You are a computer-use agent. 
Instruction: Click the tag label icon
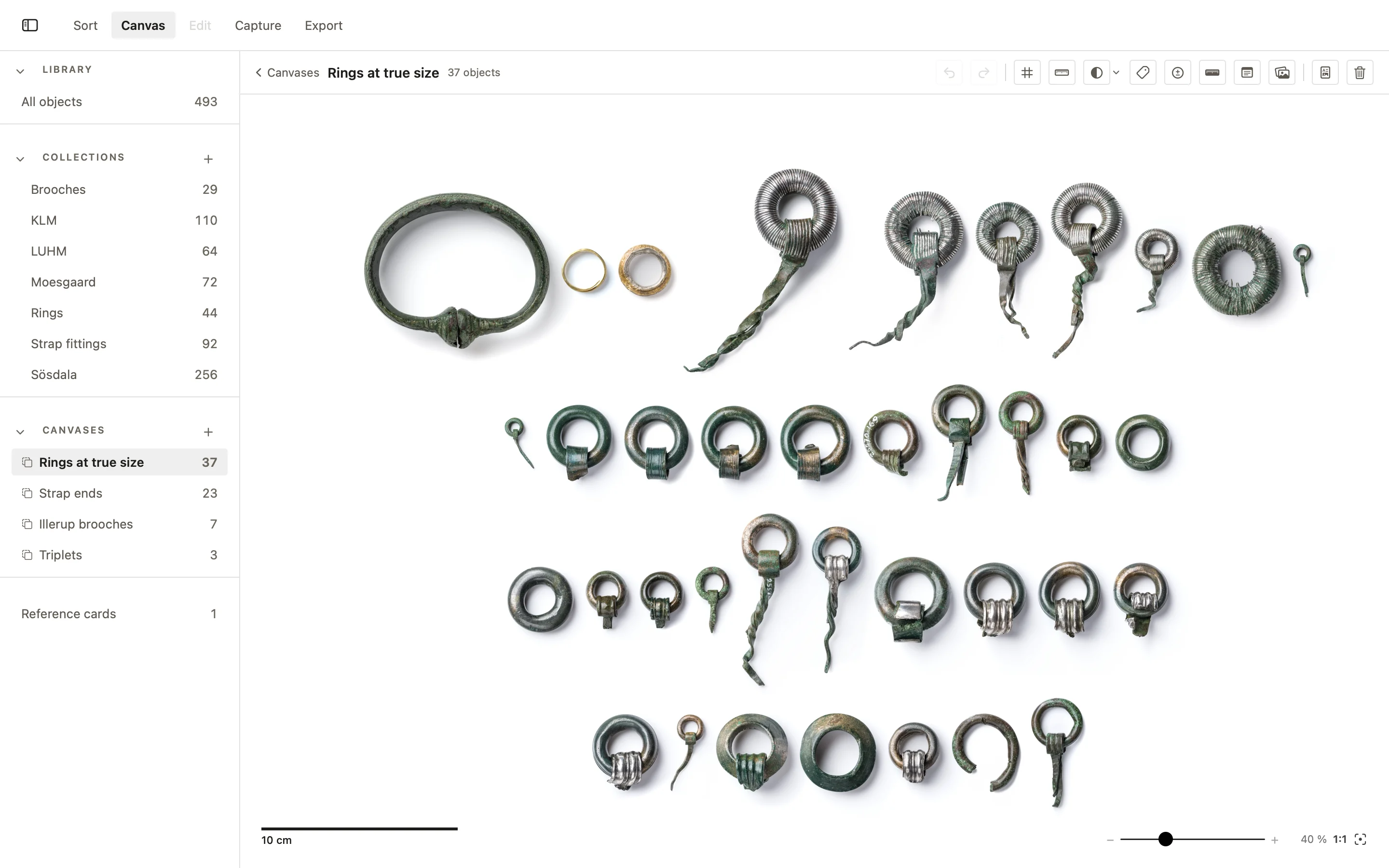(x=1143, y=73)
